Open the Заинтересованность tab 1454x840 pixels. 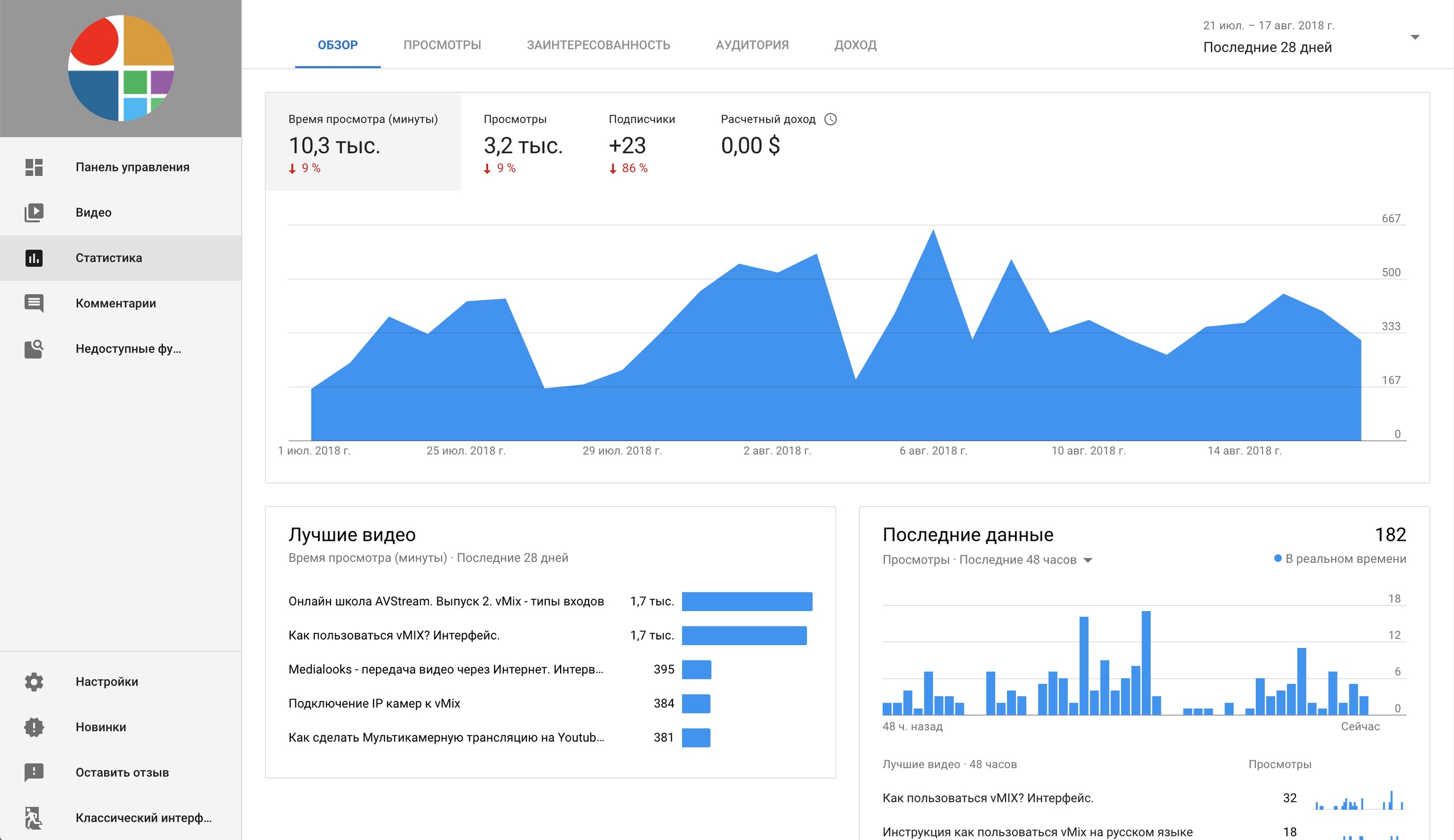[599, 45]
